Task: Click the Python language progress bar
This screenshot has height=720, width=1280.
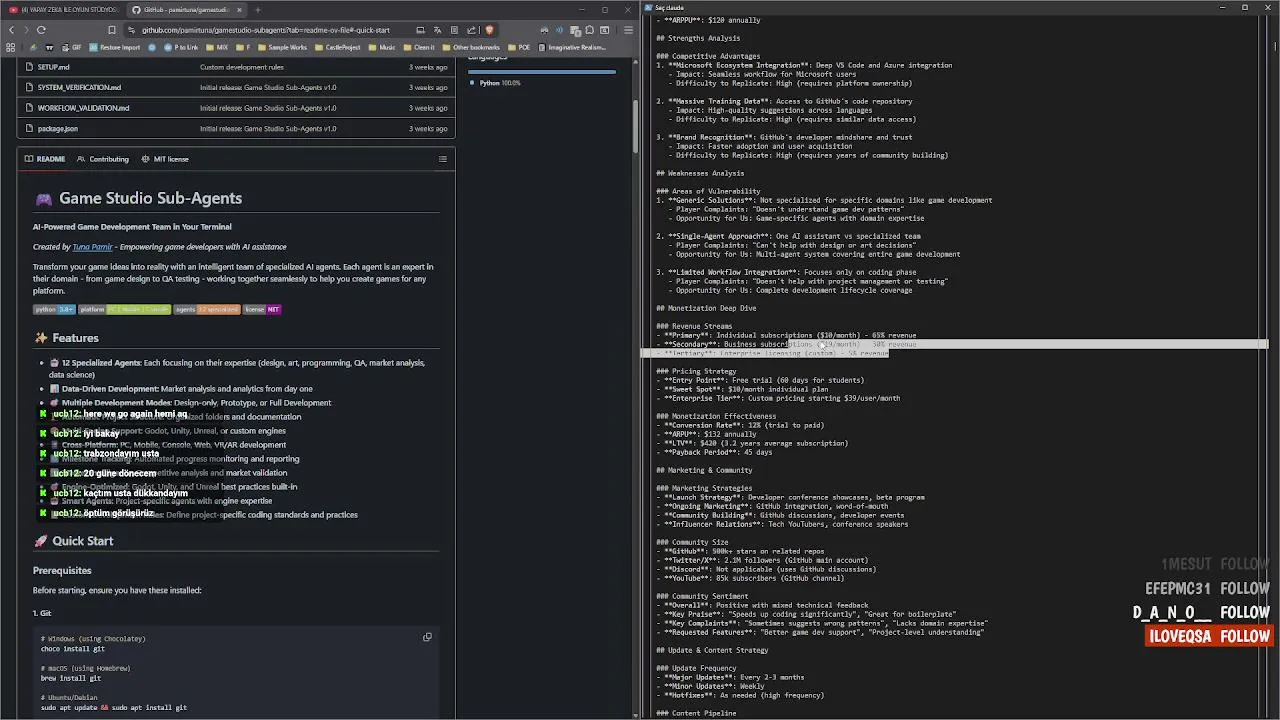Action: click(542, 71)
